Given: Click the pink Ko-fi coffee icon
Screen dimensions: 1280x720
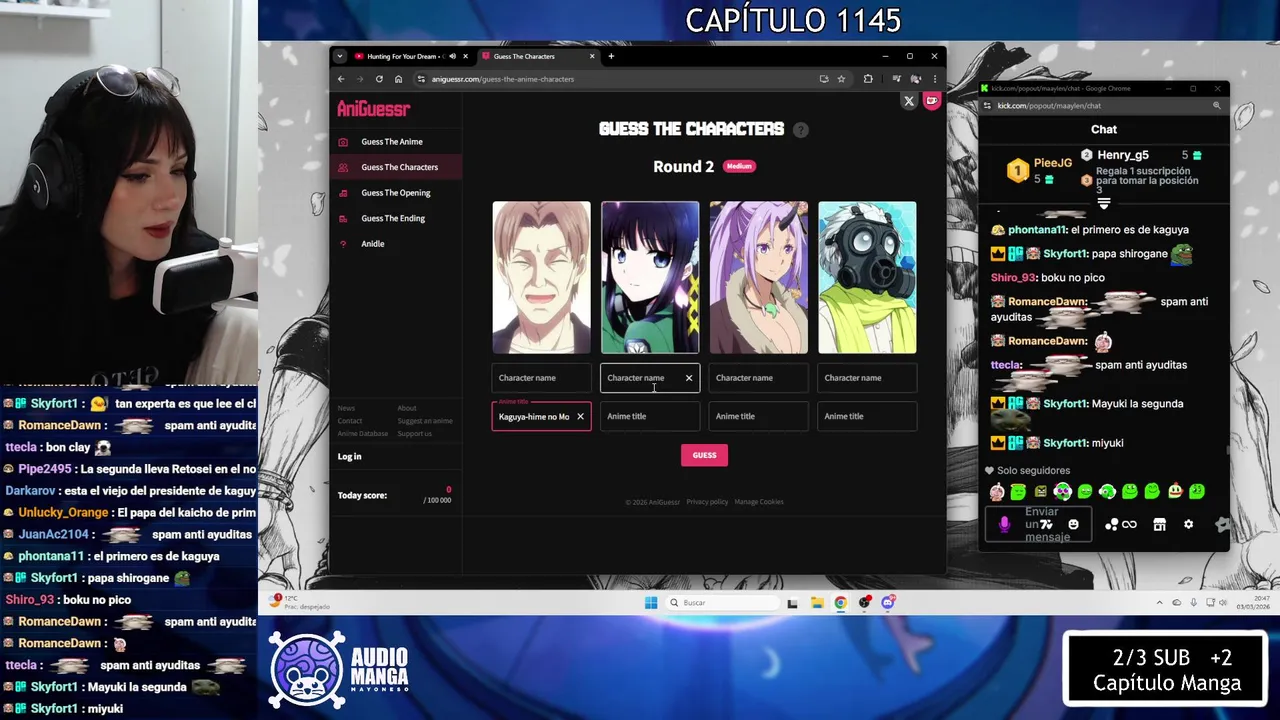Looking at the screenshot, I should coord(932,100).
